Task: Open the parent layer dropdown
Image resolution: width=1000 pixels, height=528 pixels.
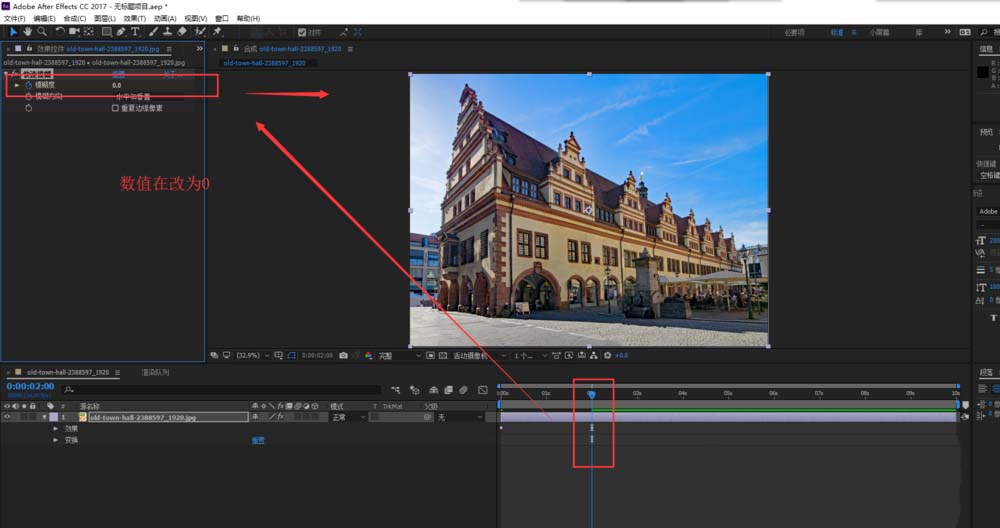Action: pos(460,417)
